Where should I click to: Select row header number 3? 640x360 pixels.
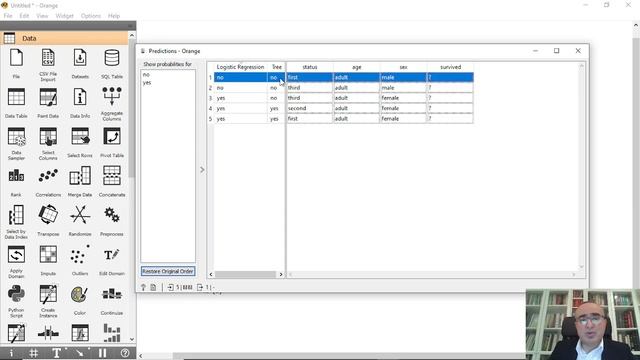211,98
